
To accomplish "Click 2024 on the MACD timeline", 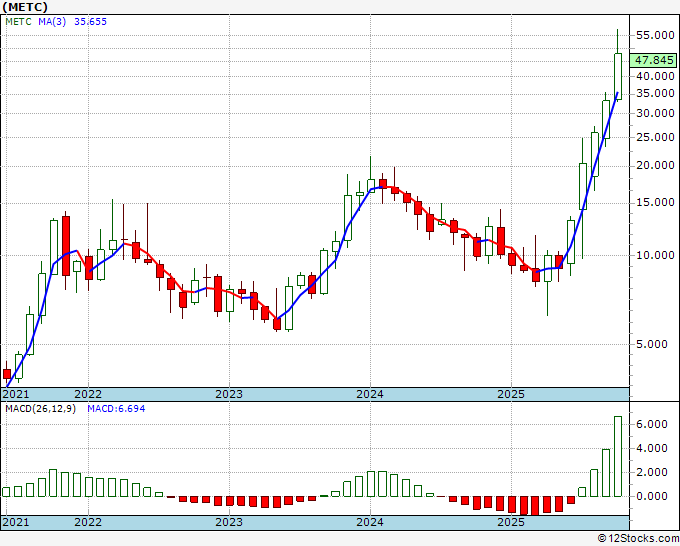I will 370,522.
